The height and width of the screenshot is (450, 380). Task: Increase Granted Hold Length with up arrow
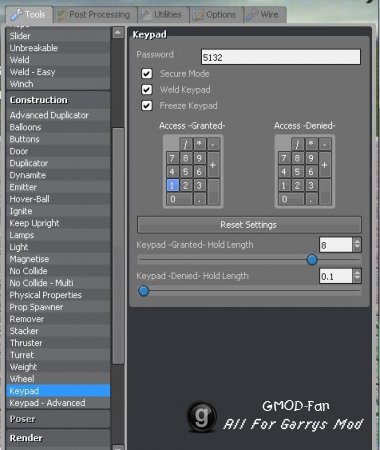point(357,241)
